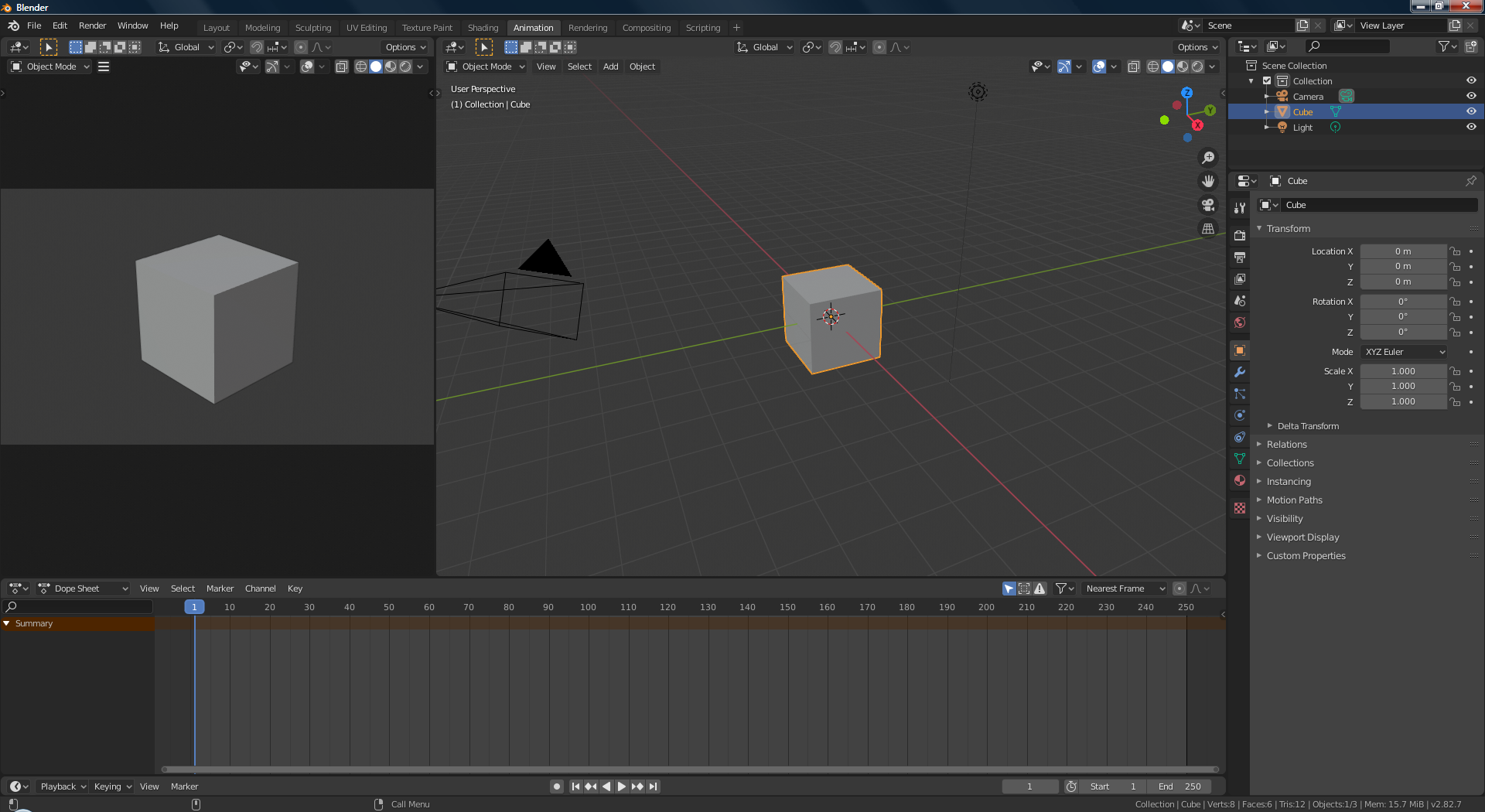Open the Render menu
The image size is (1485, 812).
point(92,26)
